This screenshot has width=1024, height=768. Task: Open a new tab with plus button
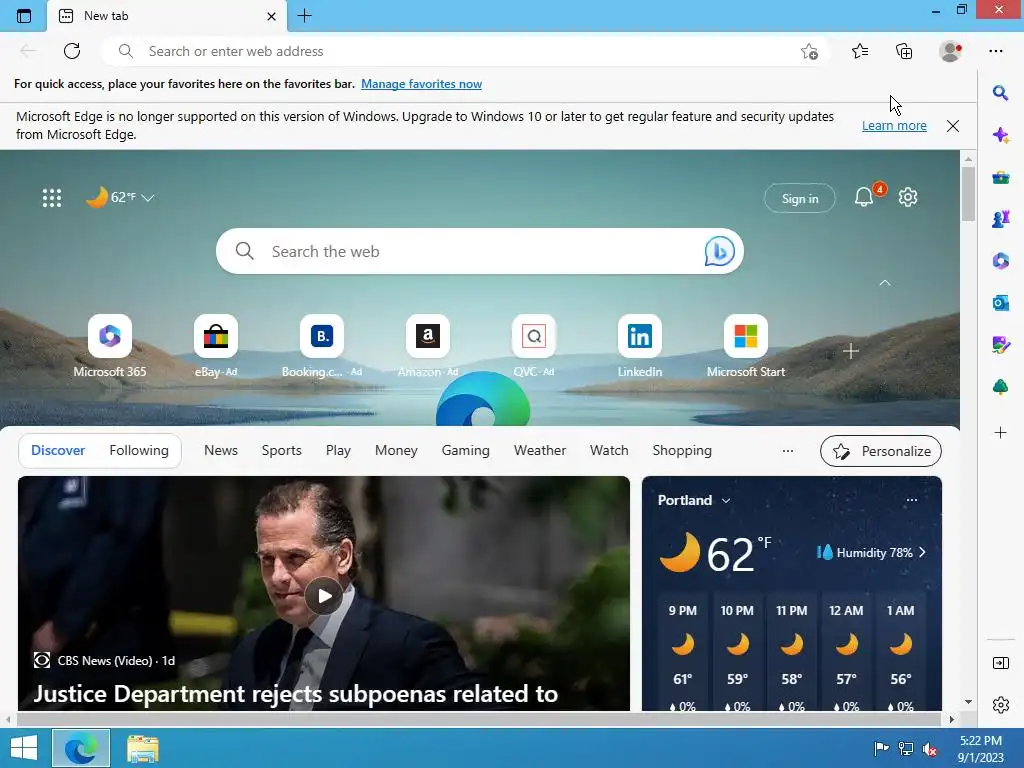(304, 16)
